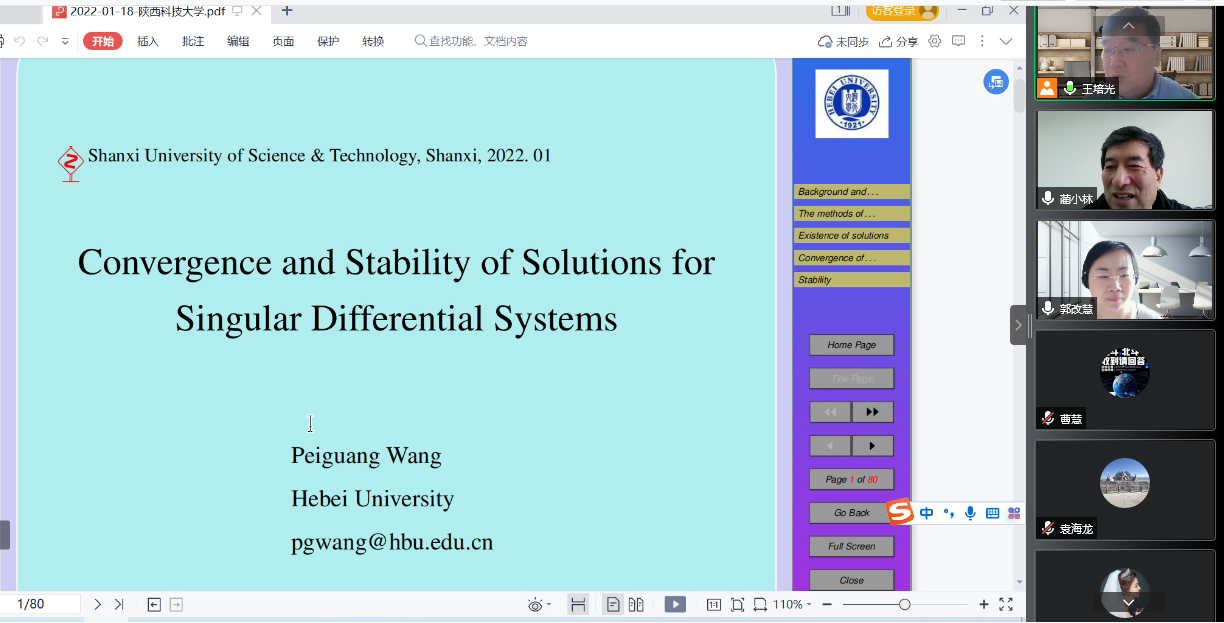Click the actual size 1:1 icon
This screenshot has height=623, width=1224.
714,604
